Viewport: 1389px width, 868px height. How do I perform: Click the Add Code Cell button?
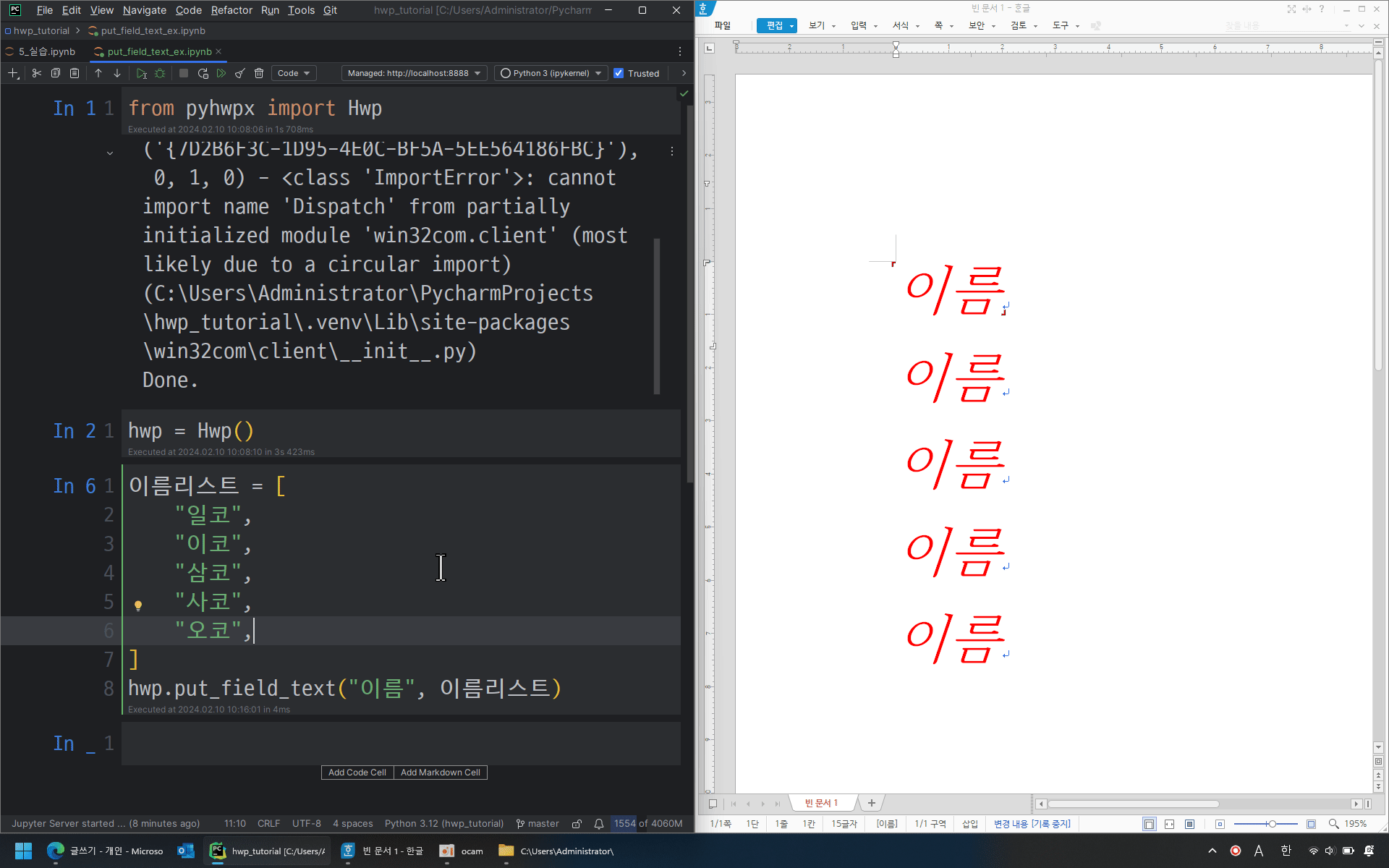click(357, 773)
